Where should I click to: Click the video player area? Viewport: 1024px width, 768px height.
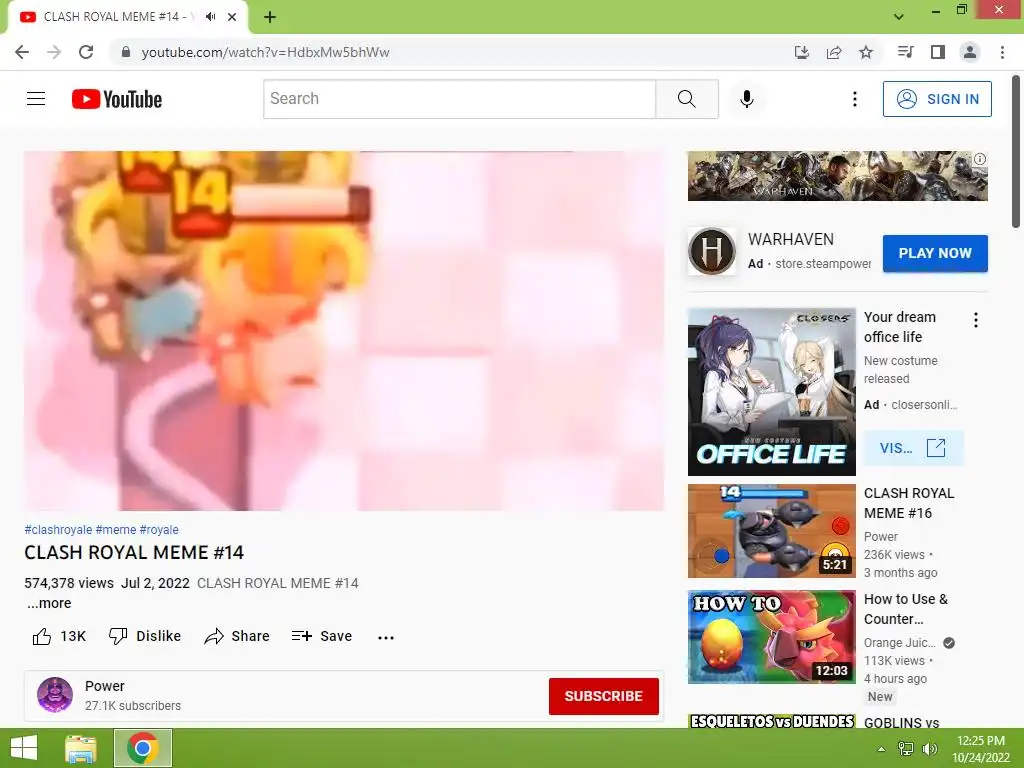[344, 331]
